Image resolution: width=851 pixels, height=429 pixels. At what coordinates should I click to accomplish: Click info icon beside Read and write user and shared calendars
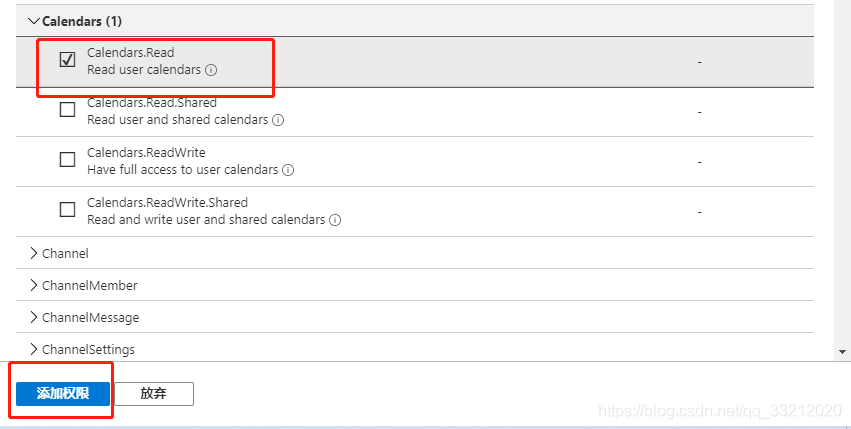335,220
